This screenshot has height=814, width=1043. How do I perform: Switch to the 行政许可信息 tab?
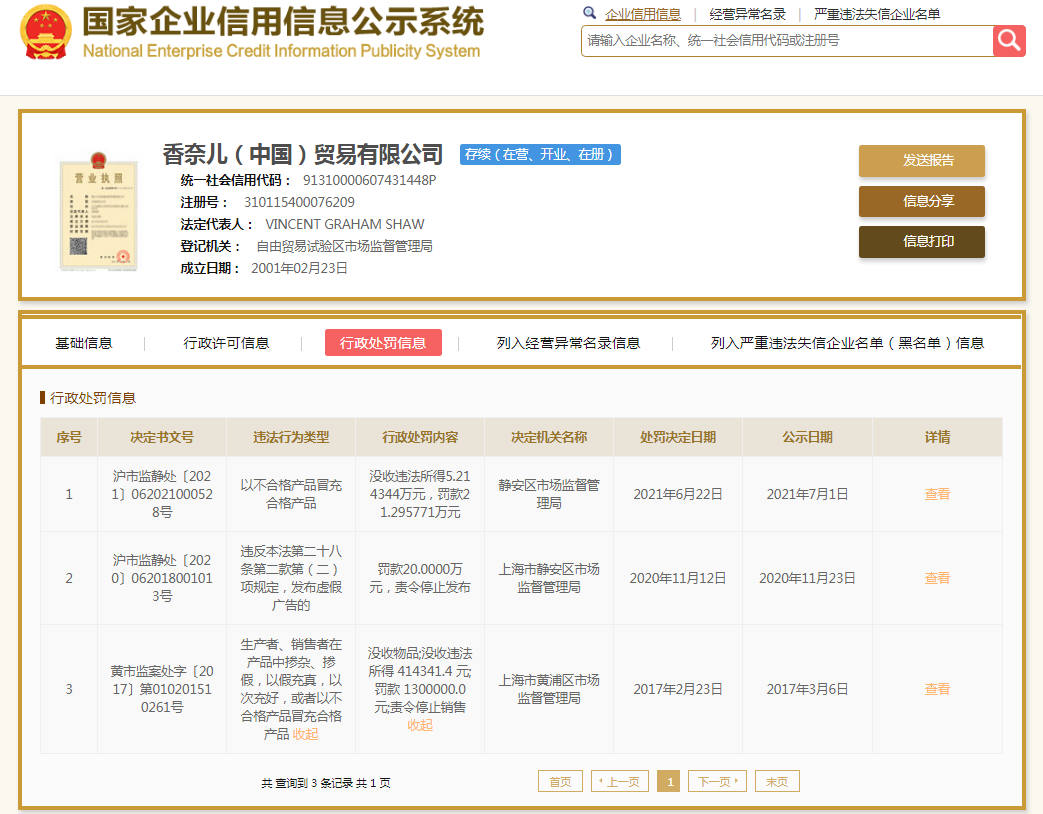tap(226, 343)
